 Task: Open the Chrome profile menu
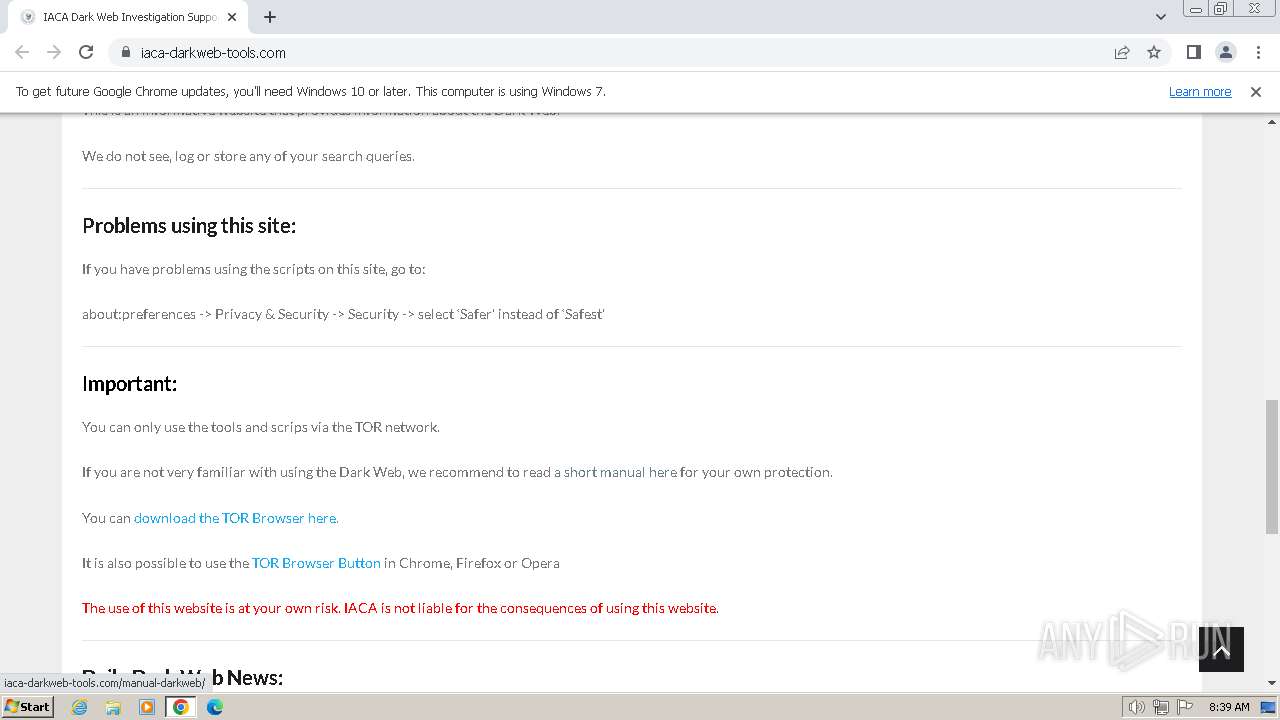[x=1225, y=52]
